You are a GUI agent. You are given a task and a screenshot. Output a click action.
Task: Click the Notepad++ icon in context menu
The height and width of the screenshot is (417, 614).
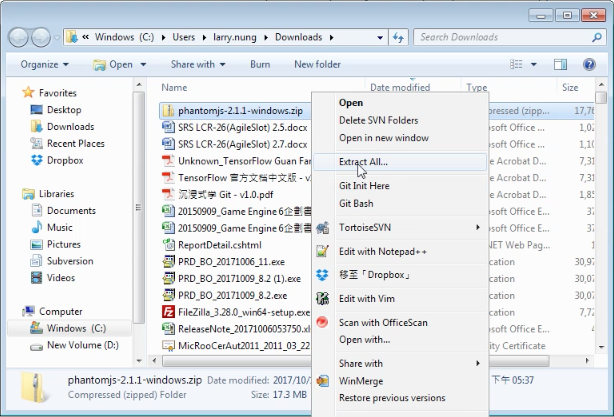tap(322, 251)
